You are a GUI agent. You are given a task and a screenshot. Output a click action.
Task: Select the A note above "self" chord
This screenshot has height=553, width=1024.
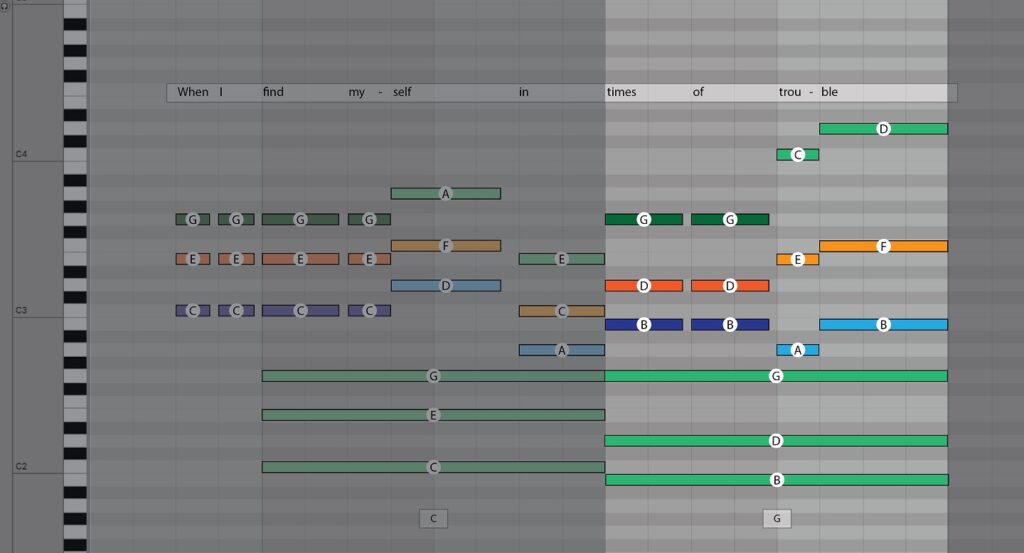[x=445, y=194]
